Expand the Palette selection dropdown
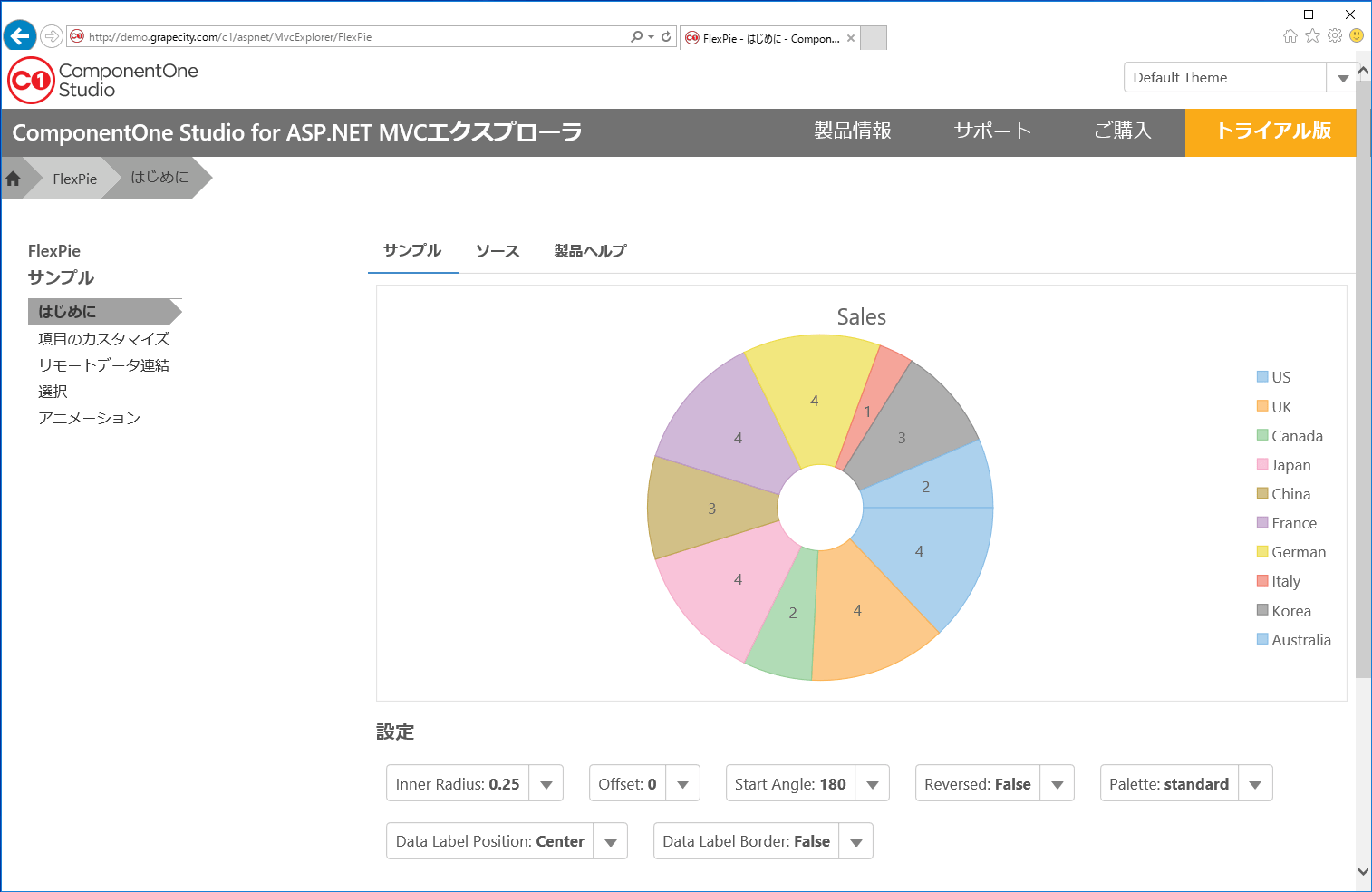 coord(1255,783)
